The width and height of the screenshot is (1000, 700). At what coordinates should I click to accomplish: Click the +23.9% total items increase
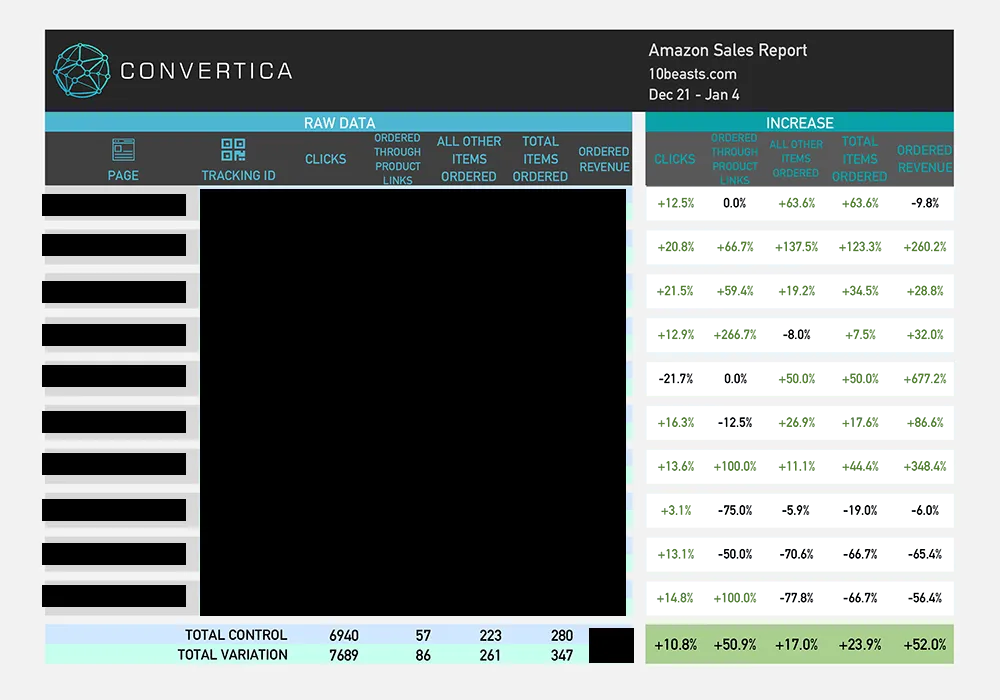(860, 645)
